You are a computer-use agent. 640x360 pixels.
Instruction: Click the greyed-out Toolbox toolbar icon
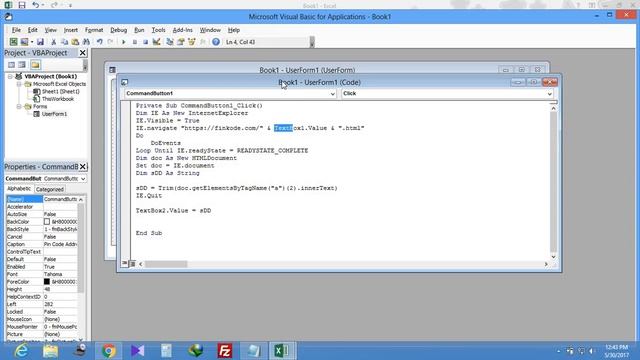(x=202, y=42)
